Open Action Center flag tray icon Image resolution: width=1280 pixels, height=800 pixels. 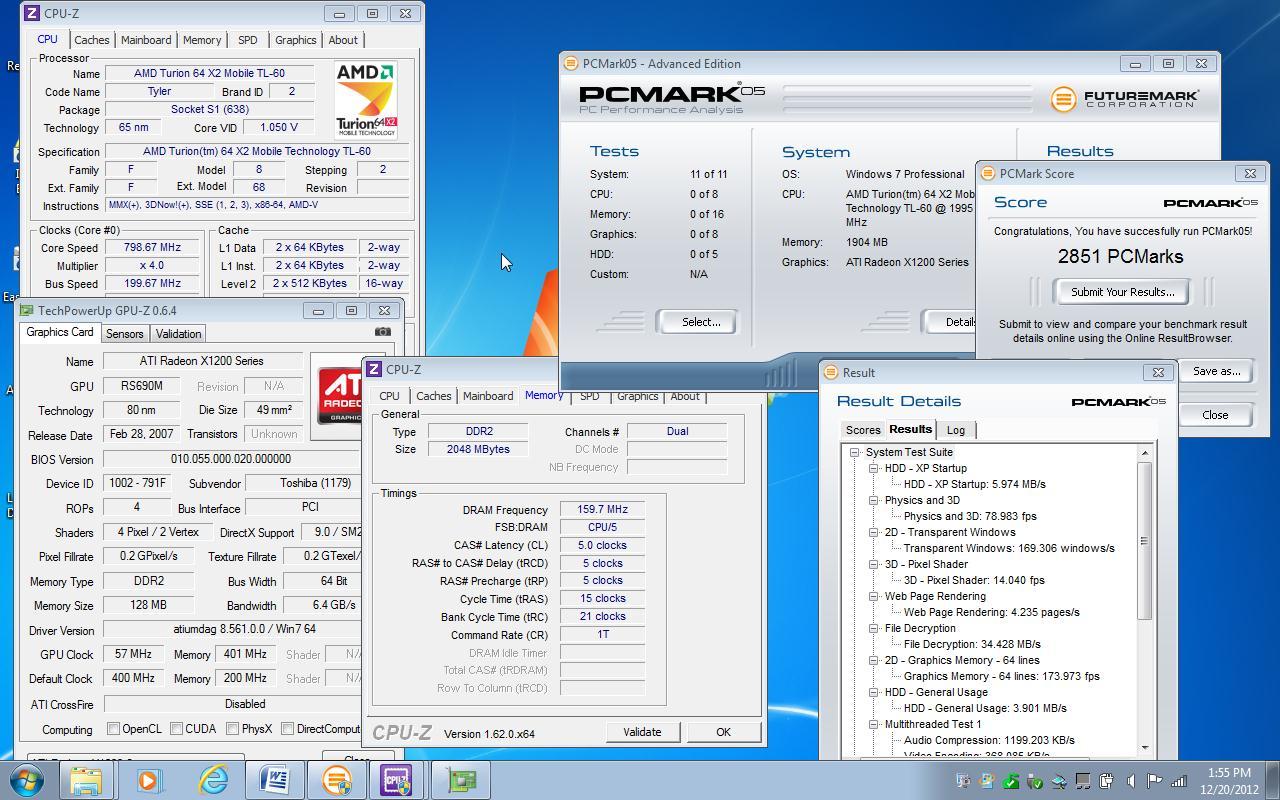click(x=1154, y=781)
